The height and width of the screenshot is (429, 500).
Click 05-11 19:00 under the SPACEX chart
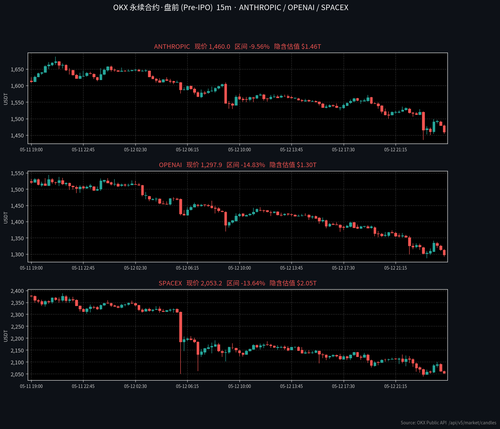tap(31, 386)
